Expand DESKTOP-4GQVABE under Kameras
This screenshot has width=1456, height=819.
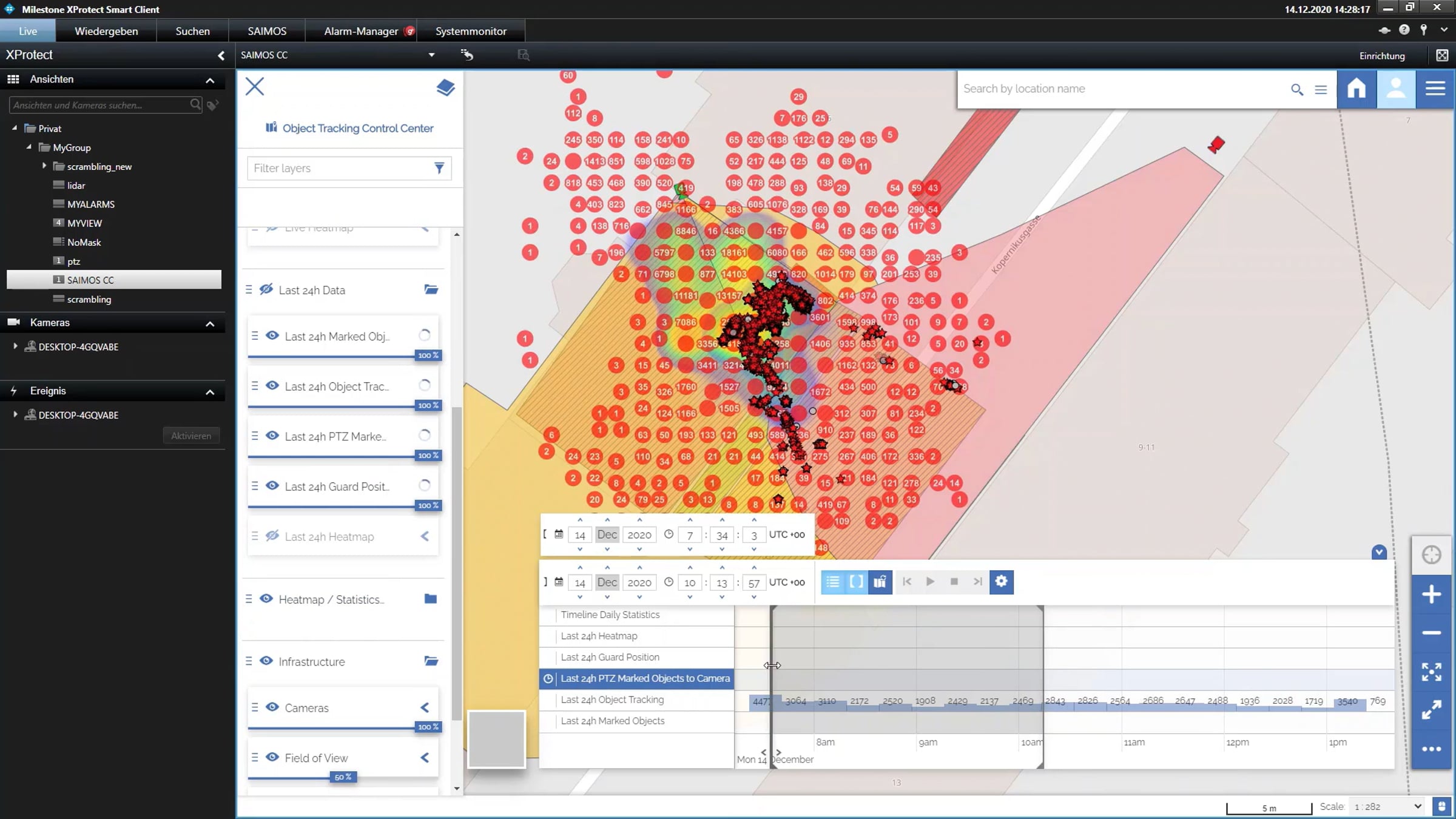pyautogui.click(x=15, y=346)
